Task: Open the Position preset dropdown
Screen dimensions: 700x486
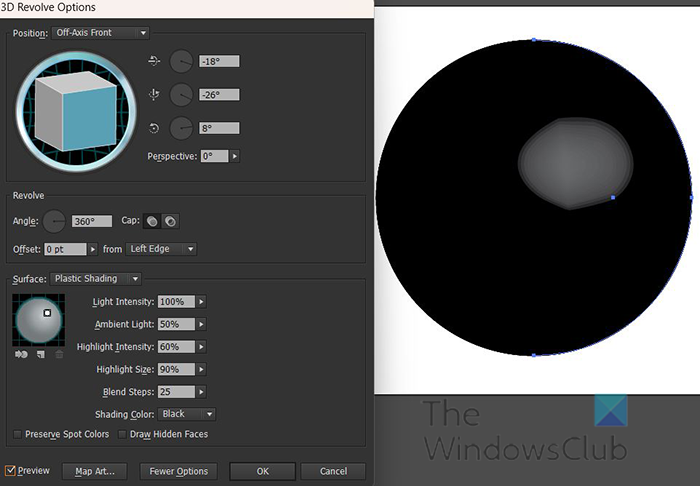Action: [x=100, y=33]
